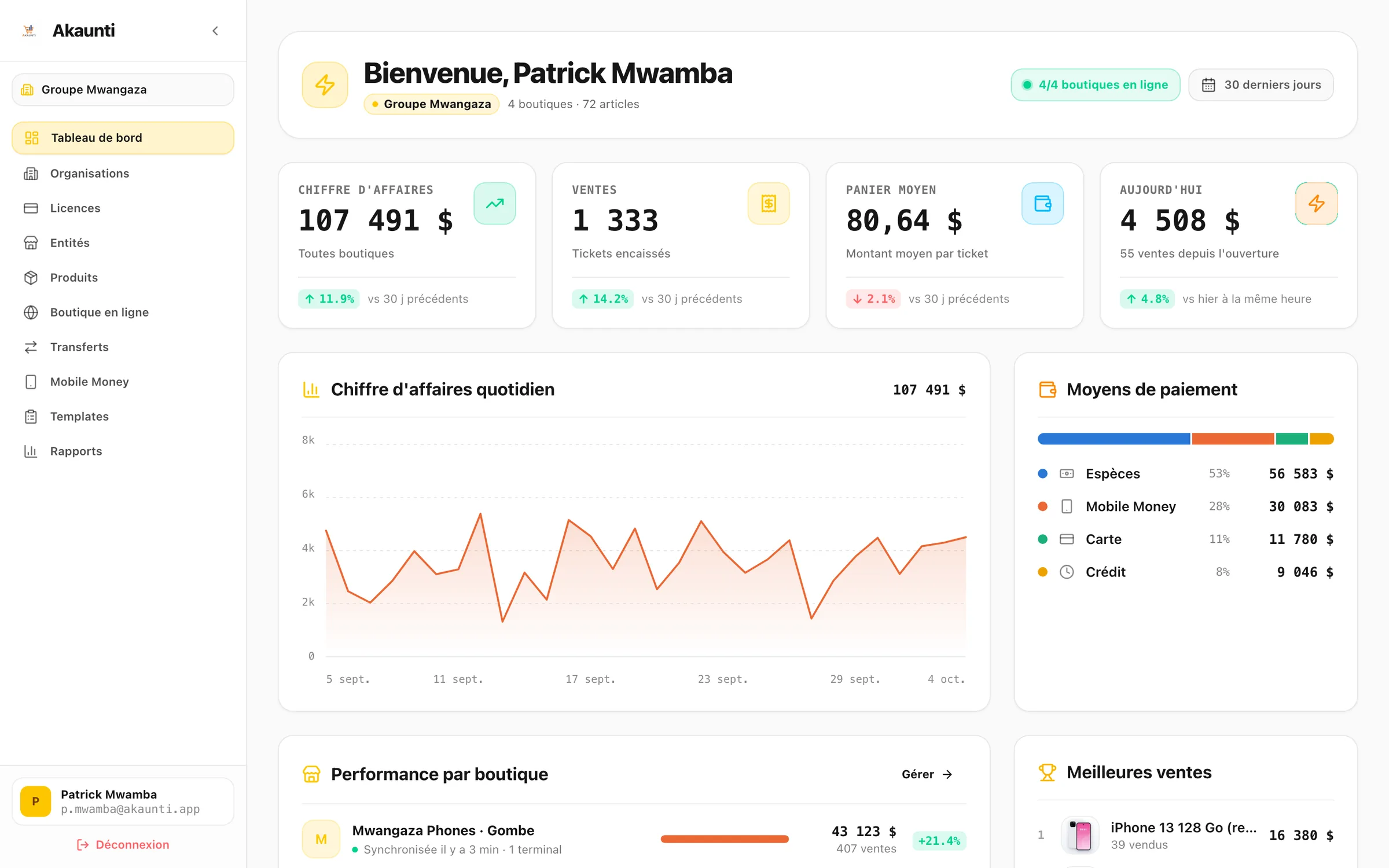Click the 11.9% revenue change badge
Screen dimensions: 1389x868
tap(329, 299)
